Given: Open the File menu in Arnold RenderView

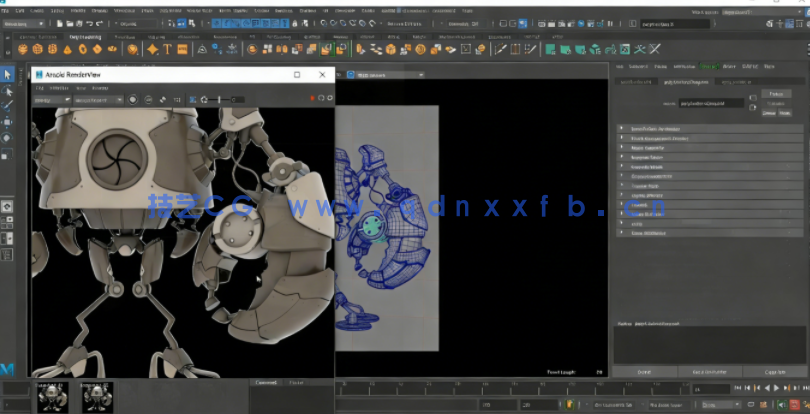Looking at the screenshot, I should [x=39, y=87].
